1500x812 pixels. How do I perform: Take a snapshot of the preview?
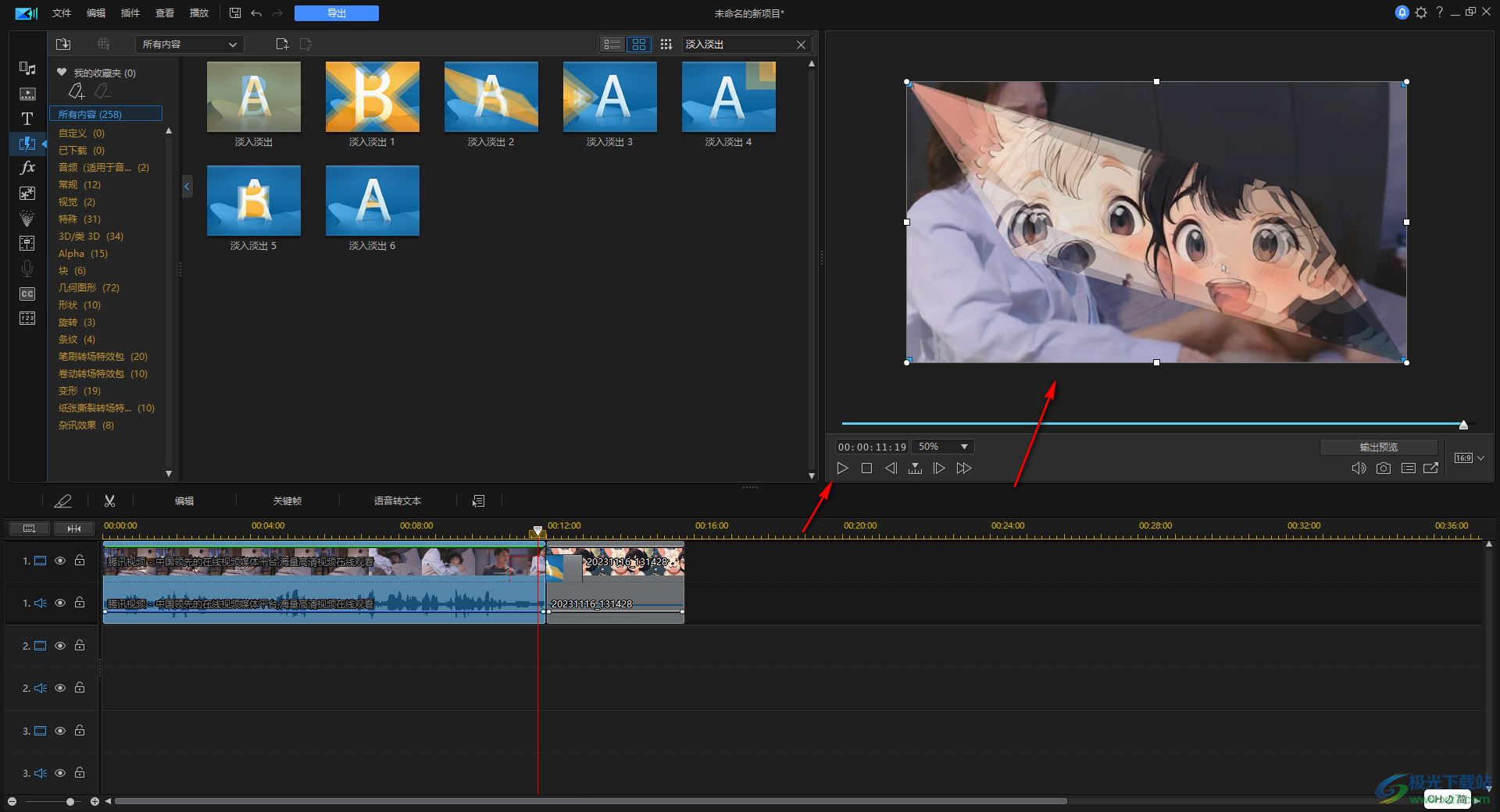[x=1383, y=468]
